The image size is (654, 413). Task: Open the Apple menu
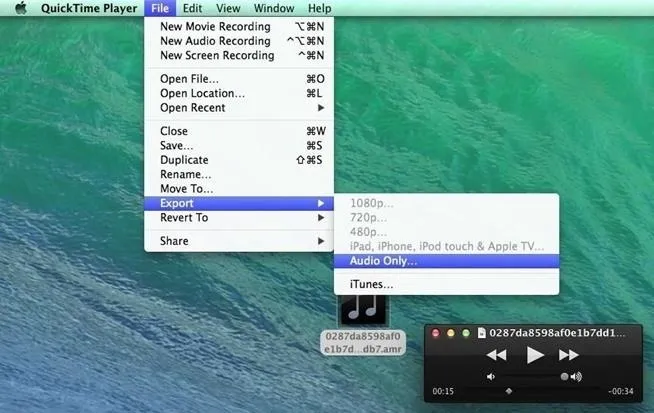point(21,8)
